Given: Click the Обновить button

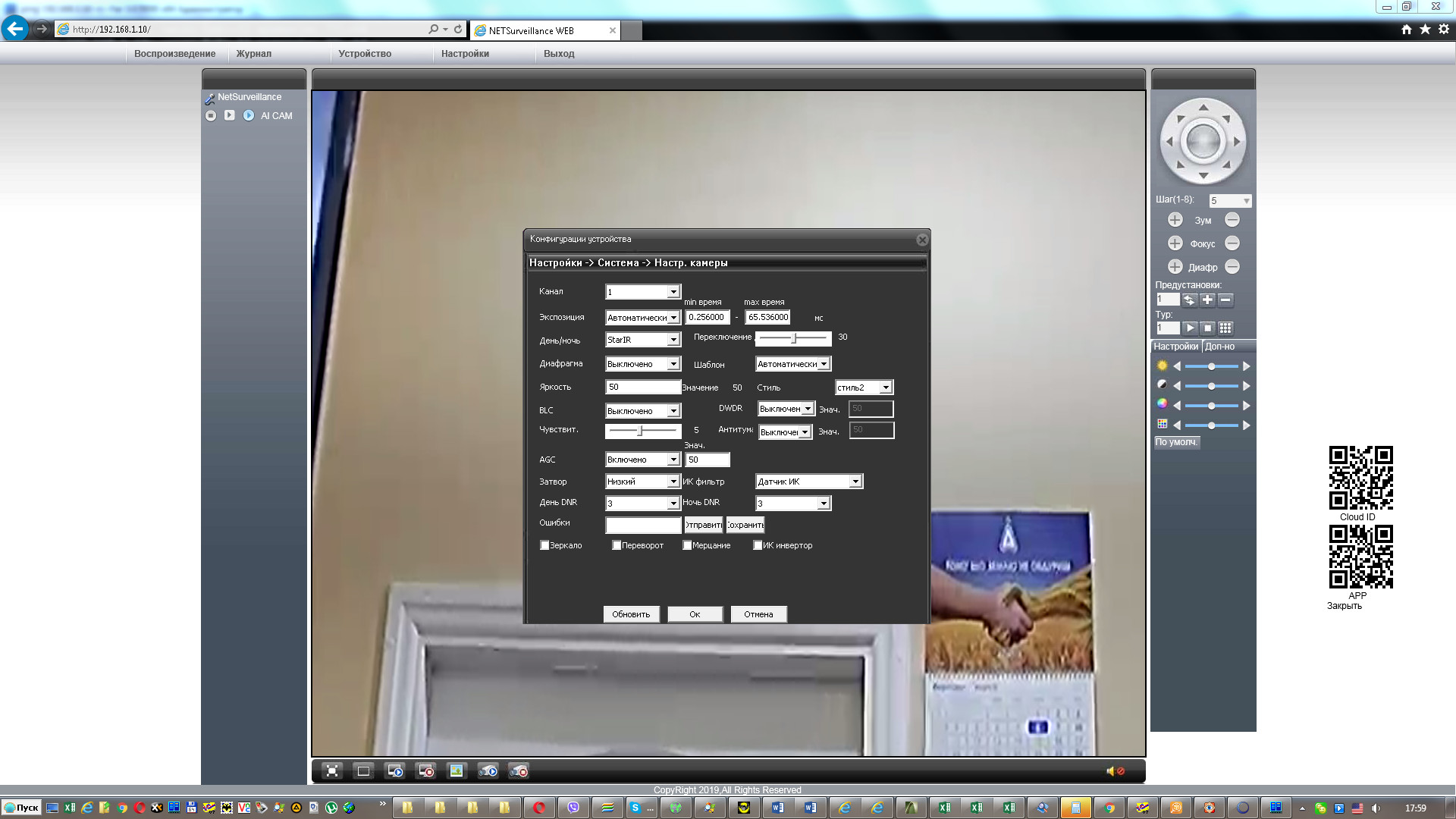Looking at the screenshot, I should (631, 614).
